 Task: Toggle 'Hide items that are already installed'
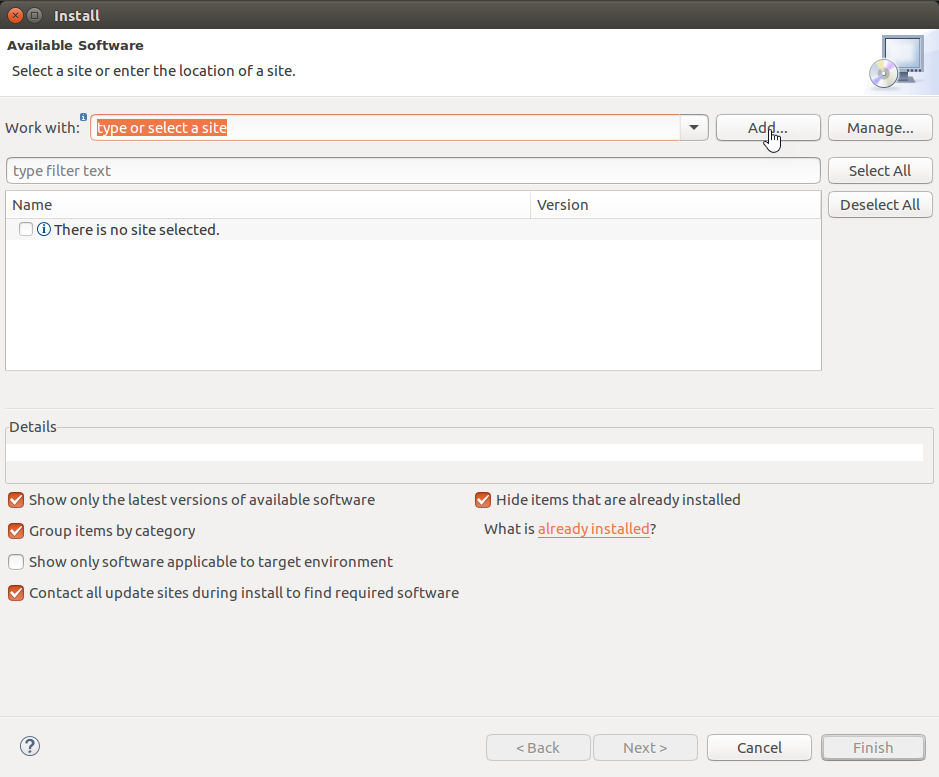483,500
